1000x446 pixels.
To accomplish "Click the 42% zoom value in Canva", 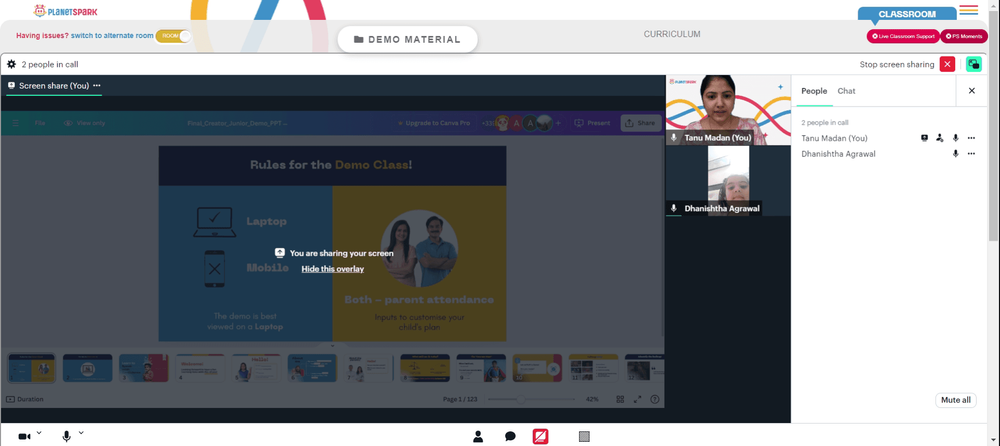I will [592, 399].
